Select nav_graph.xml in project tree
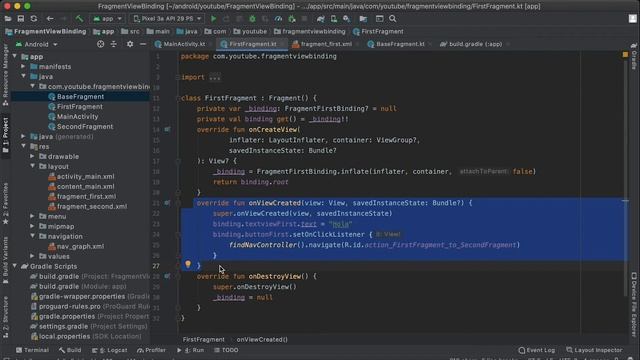 pyautogui.click(x=80, y=246)
